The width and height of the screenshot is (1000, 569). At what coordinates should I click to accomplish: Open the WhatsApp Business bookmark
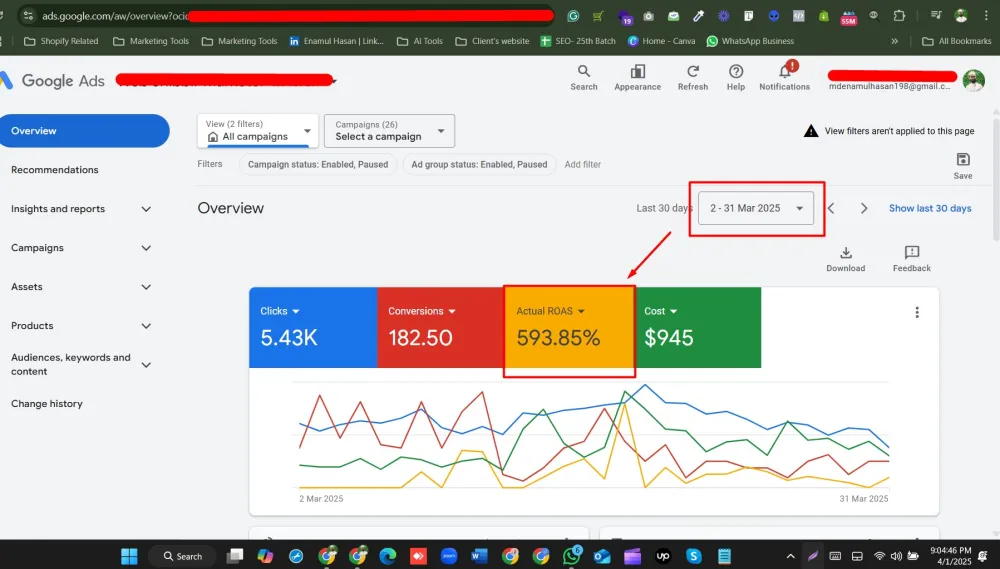pyautogui.click(x=750, y=41)
